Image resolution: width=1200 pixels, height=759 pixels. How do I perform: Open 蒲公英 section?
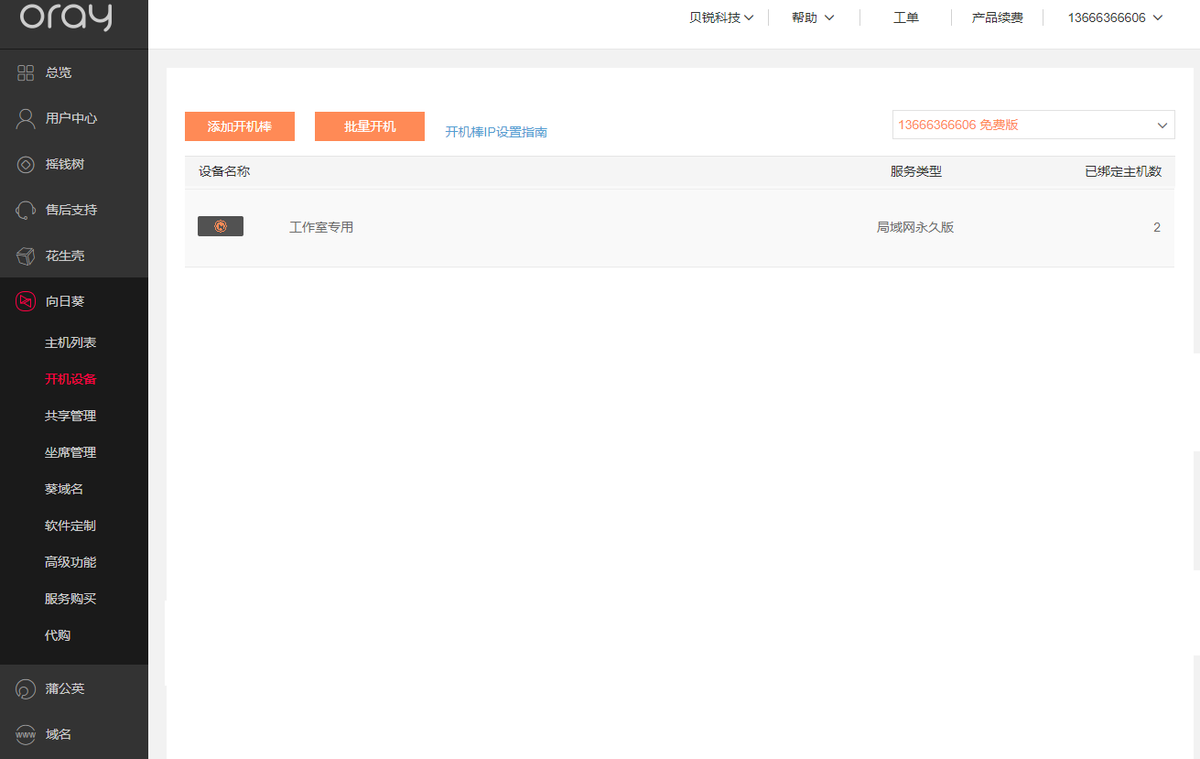65,689
